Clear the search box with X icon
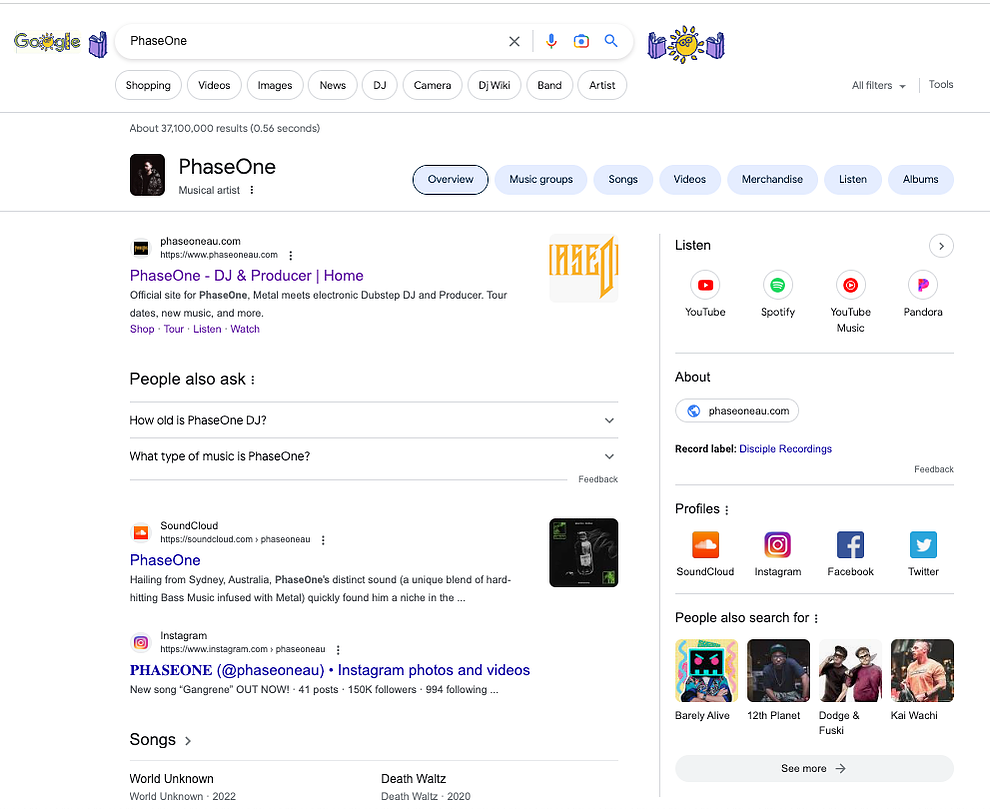 [514, 41]
